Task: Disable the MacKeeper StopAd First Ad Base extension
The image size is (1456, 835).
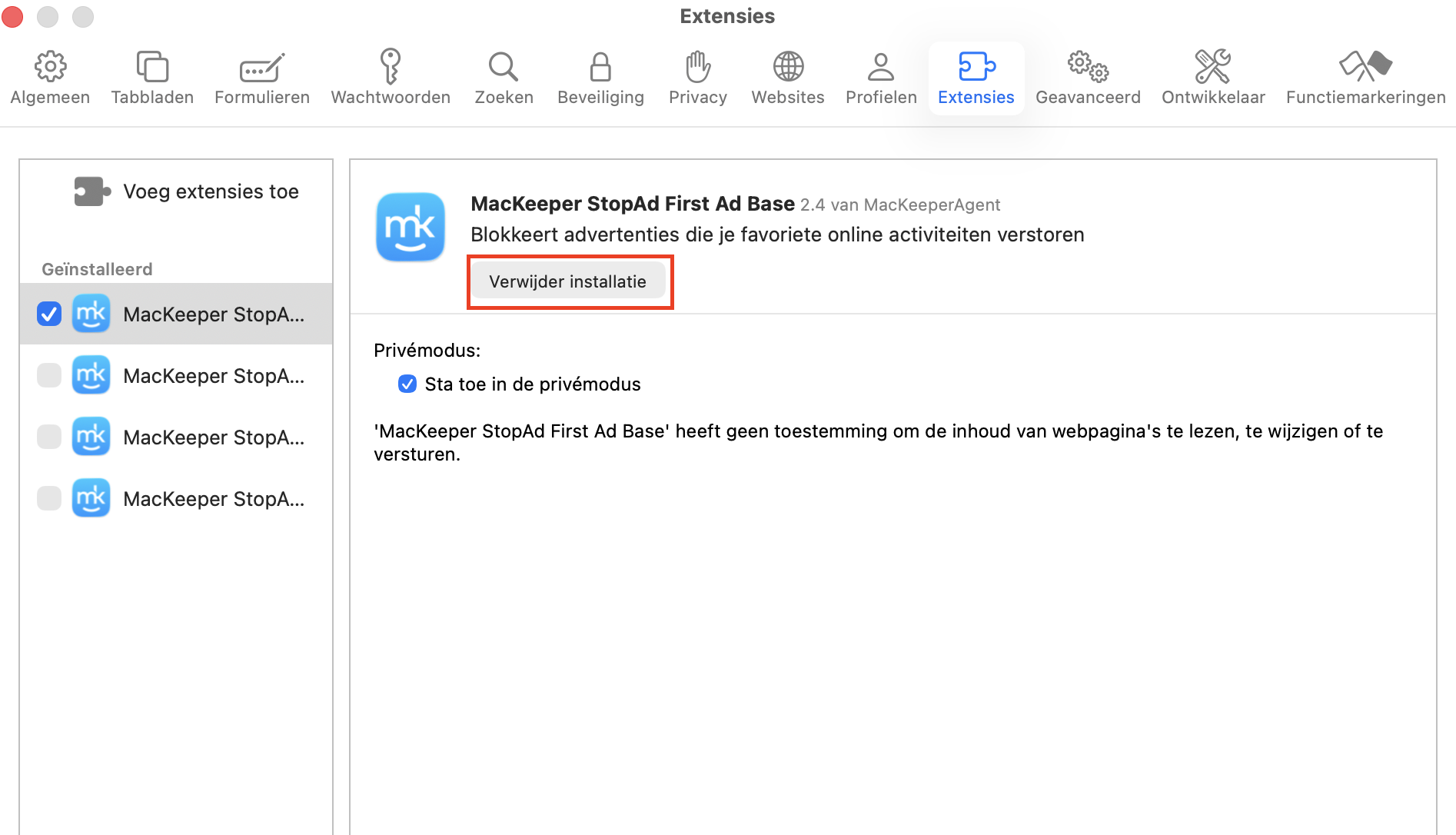Action: [49, 314]
